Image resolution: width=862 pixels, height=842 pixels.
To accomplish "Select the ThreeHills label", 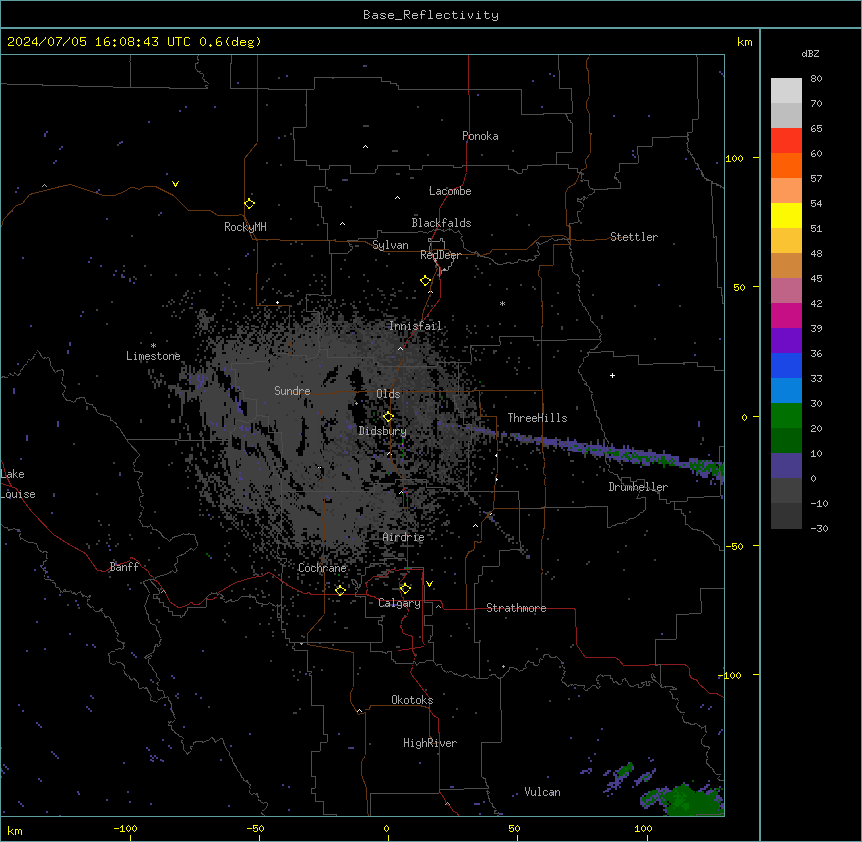I will pos(537,418).
